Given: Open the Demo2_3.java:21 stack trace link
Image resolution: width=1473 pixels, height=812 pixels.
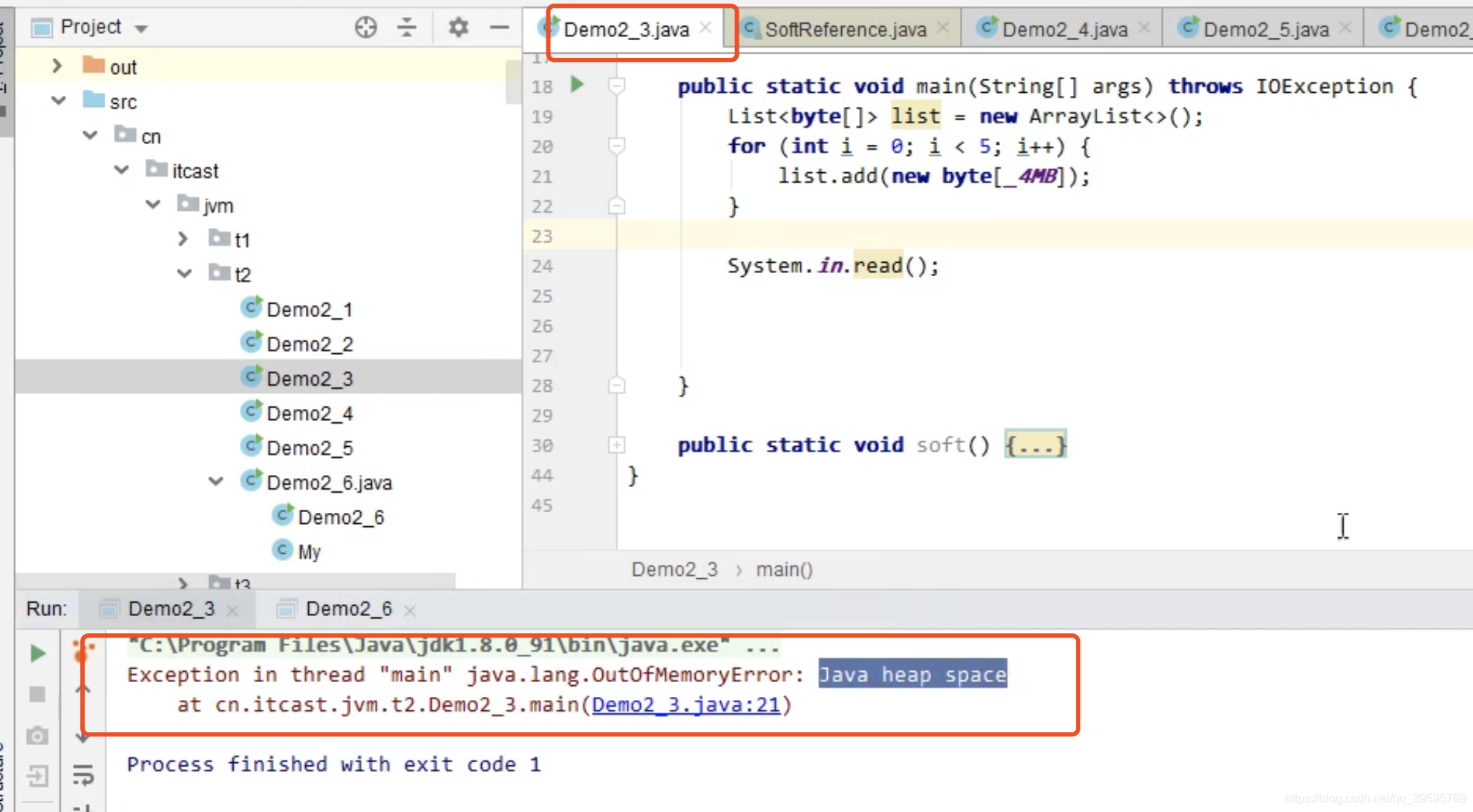Looking at the screenshot, I should pos(686,704).
